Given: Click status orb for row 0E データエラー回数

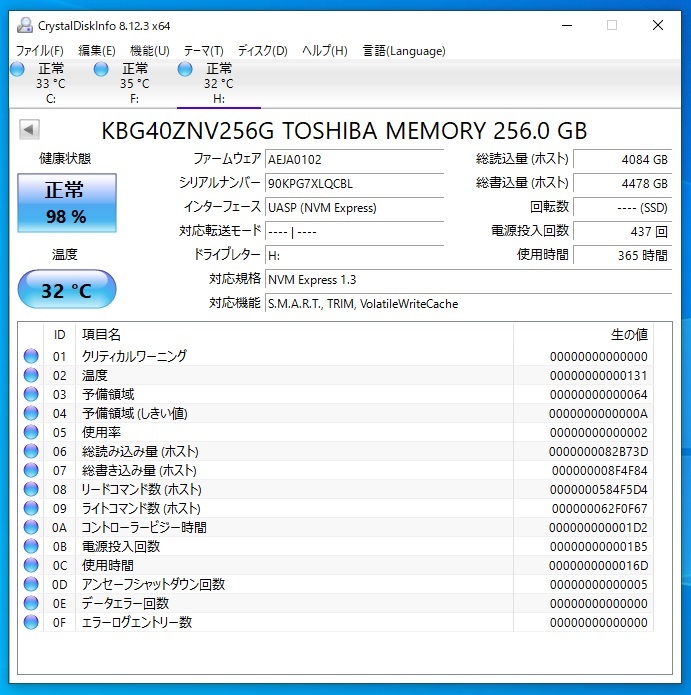Looking at the screenshot, I should click(x=31, y=603).
